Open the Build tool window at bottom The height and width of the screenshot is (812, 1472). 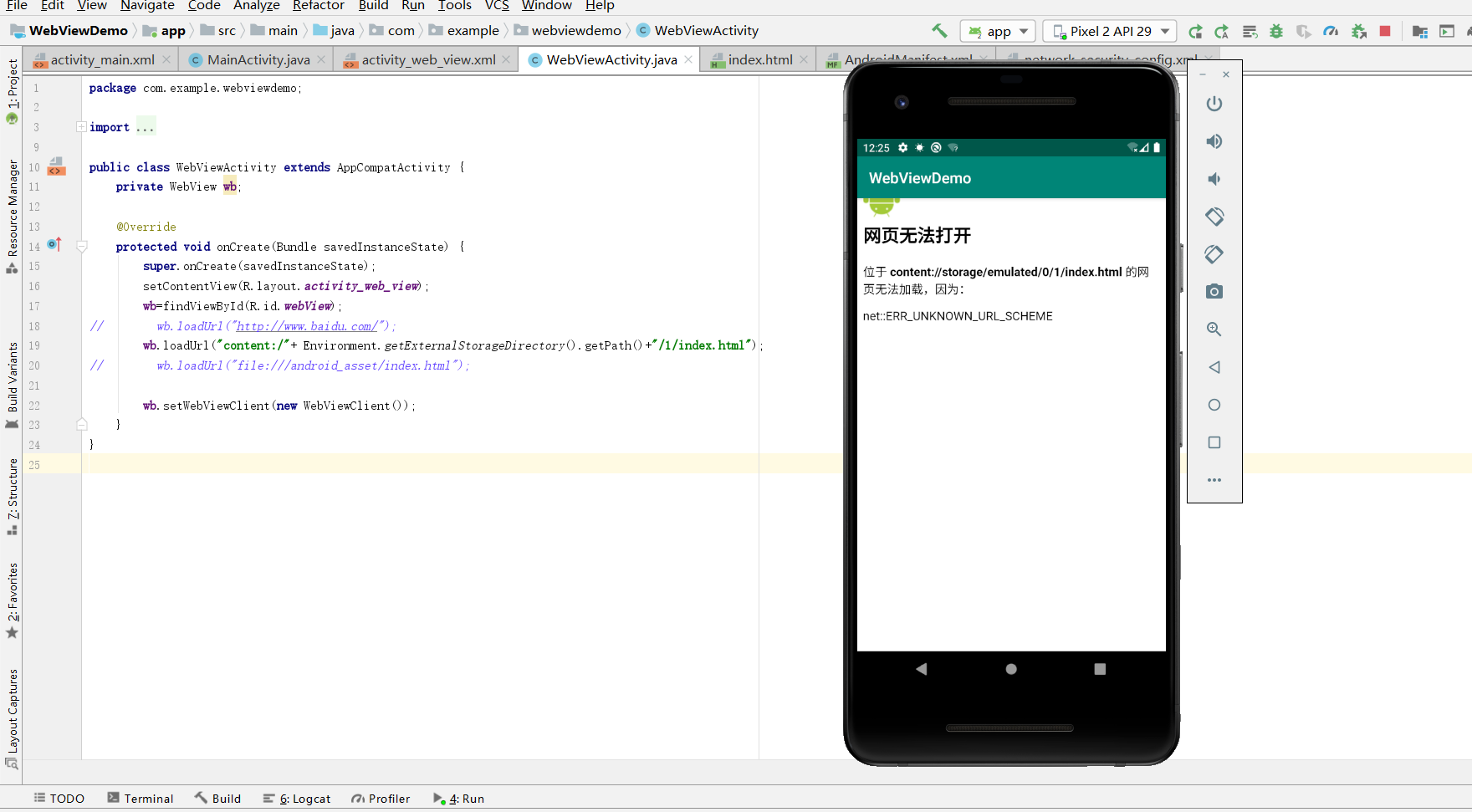tap(217, 799)
